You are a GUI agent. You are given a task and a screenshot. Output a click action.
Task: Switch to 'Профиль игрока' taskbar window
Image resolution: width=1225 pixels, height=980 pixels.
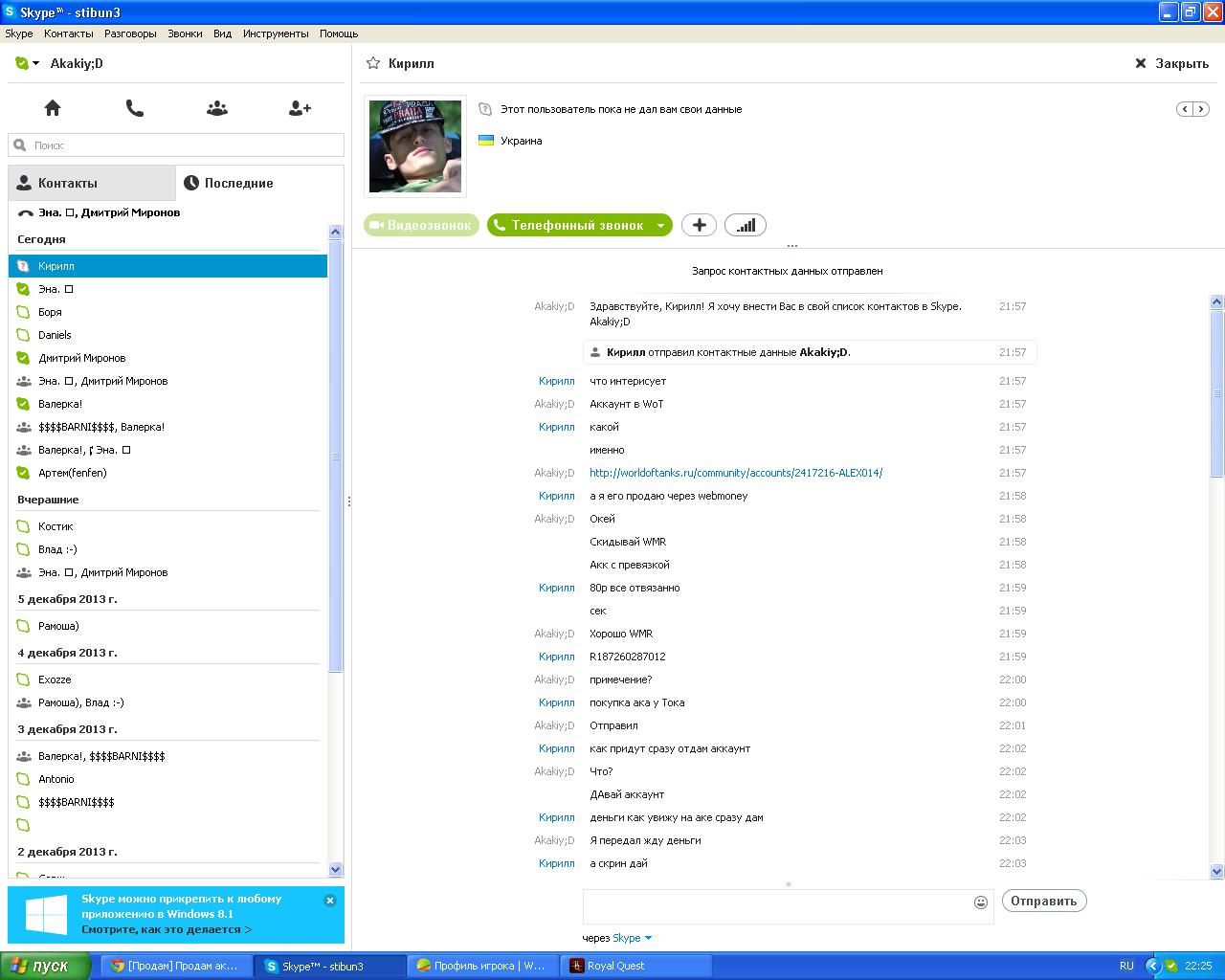[x=483, y=966]
